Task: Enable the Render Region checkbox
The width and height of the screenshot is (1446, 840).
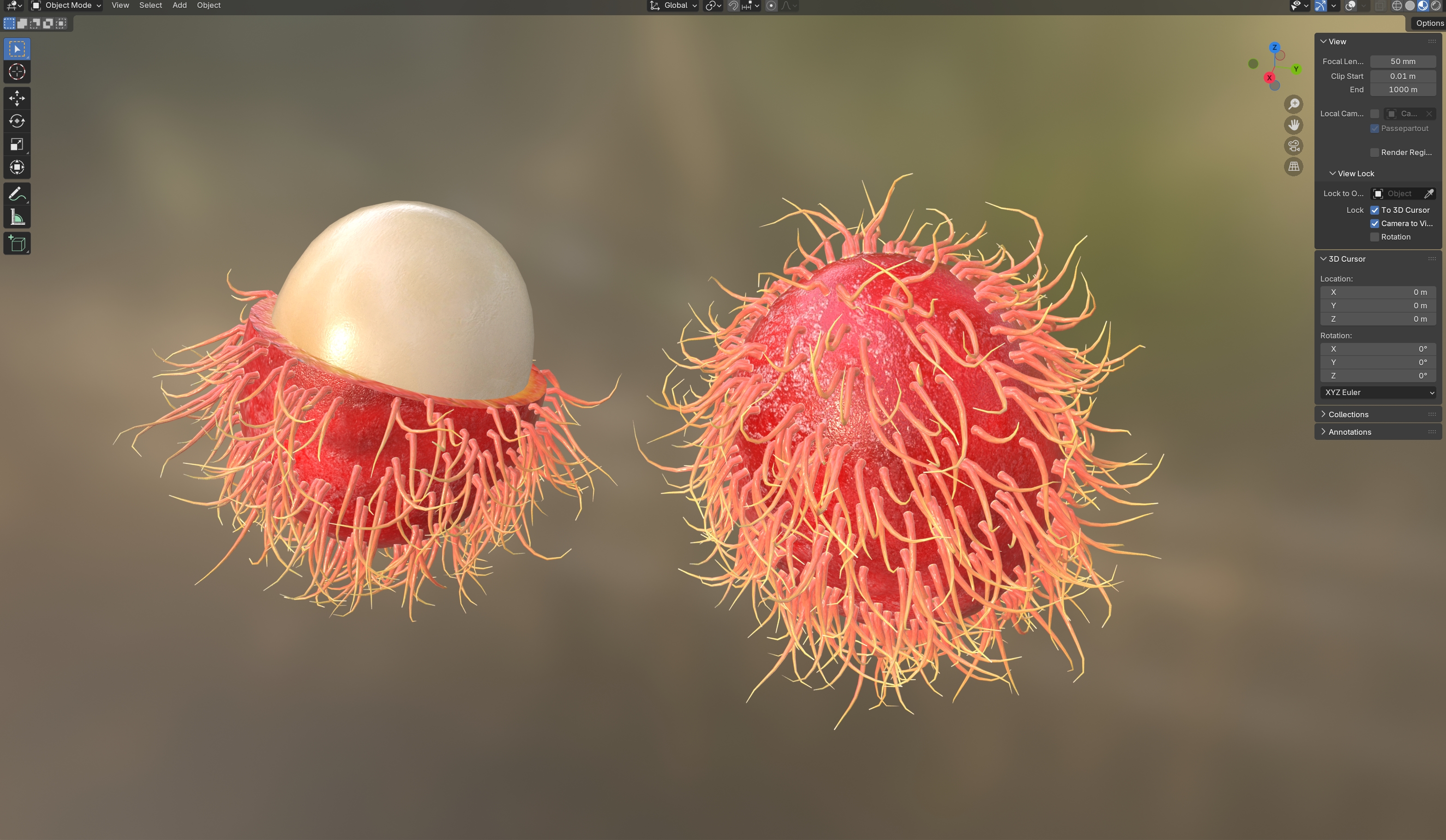Action: (1374, 152)
